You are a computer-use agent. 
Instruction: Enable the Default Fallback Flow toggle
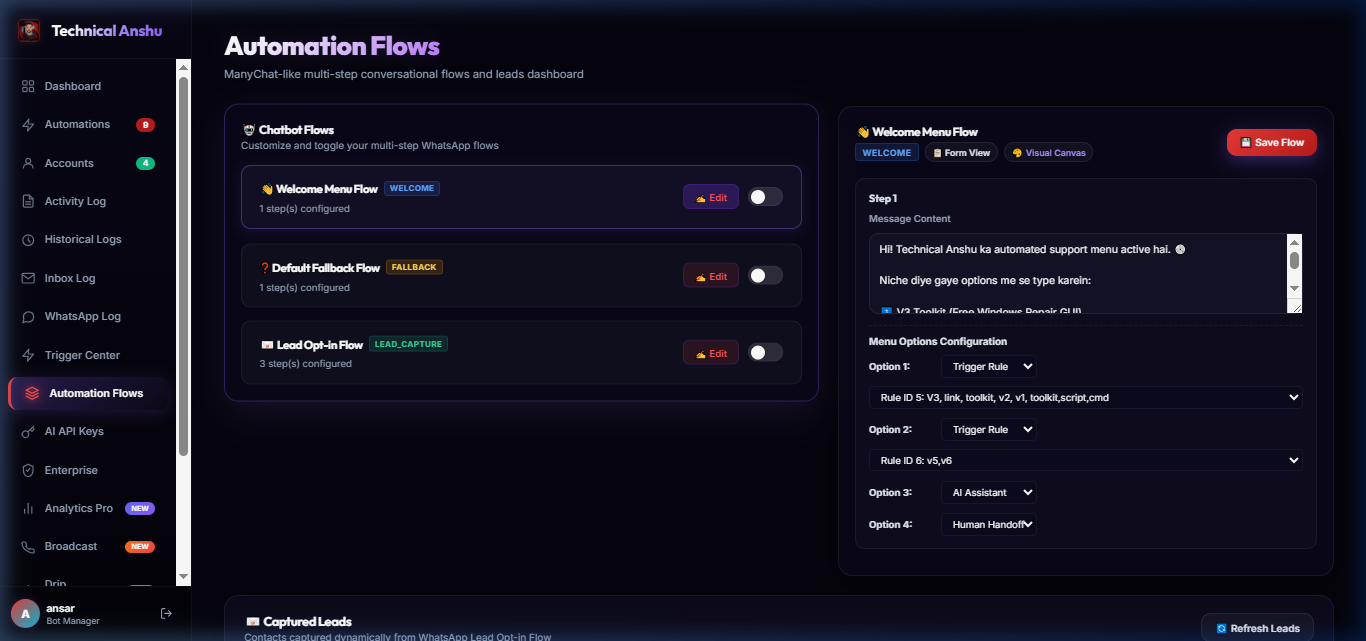766,275
